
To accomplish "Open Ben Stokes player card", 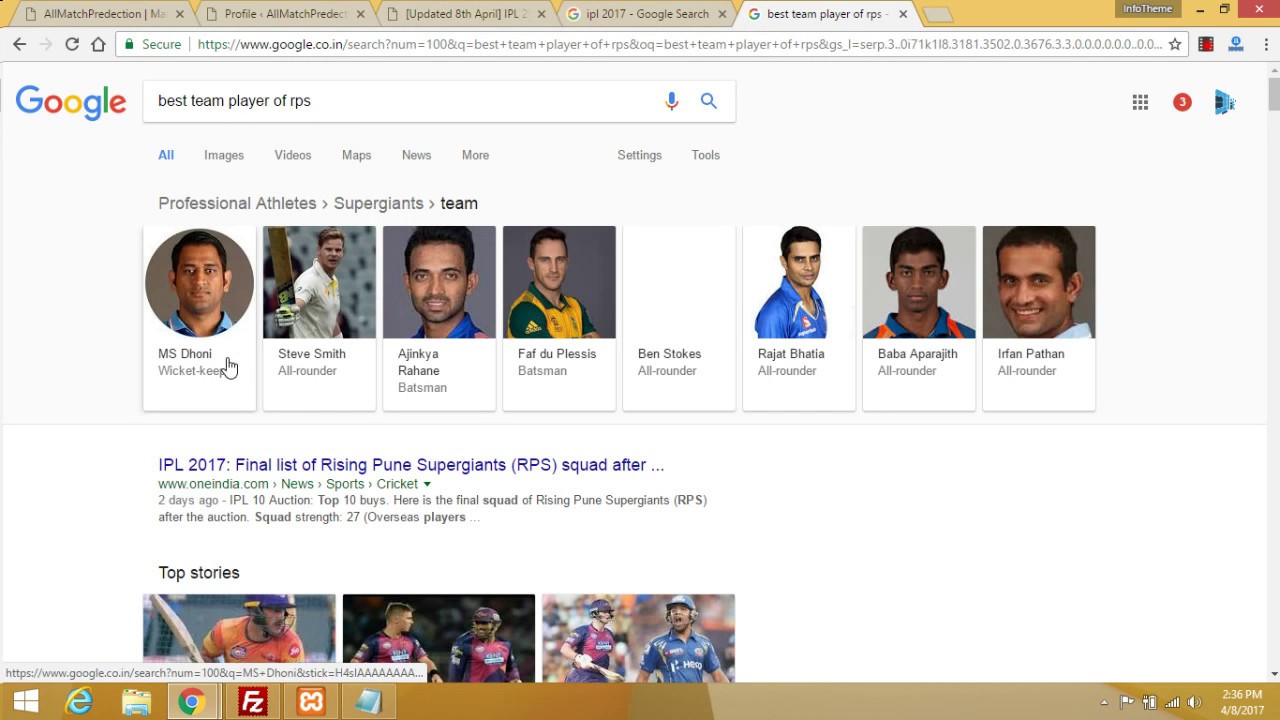I will coord(679,318).
